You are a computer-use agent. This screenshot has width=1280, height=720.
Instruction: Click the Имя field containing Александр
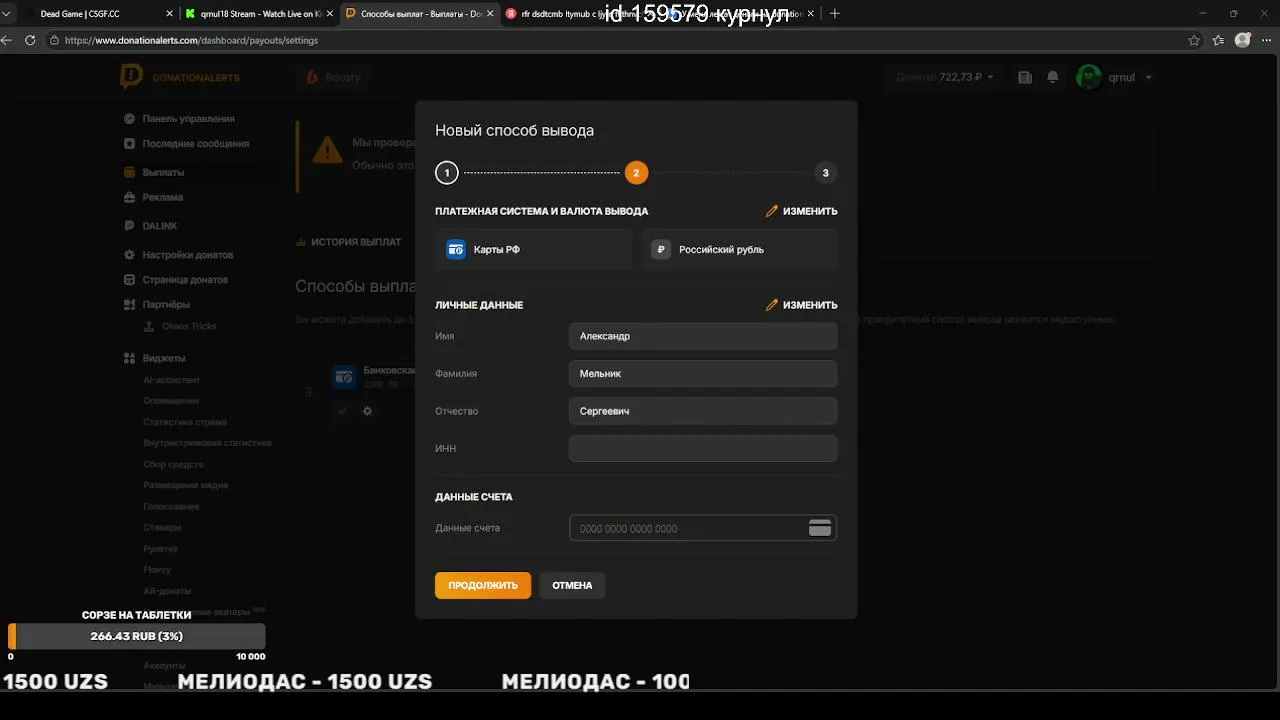click(703, 336)
